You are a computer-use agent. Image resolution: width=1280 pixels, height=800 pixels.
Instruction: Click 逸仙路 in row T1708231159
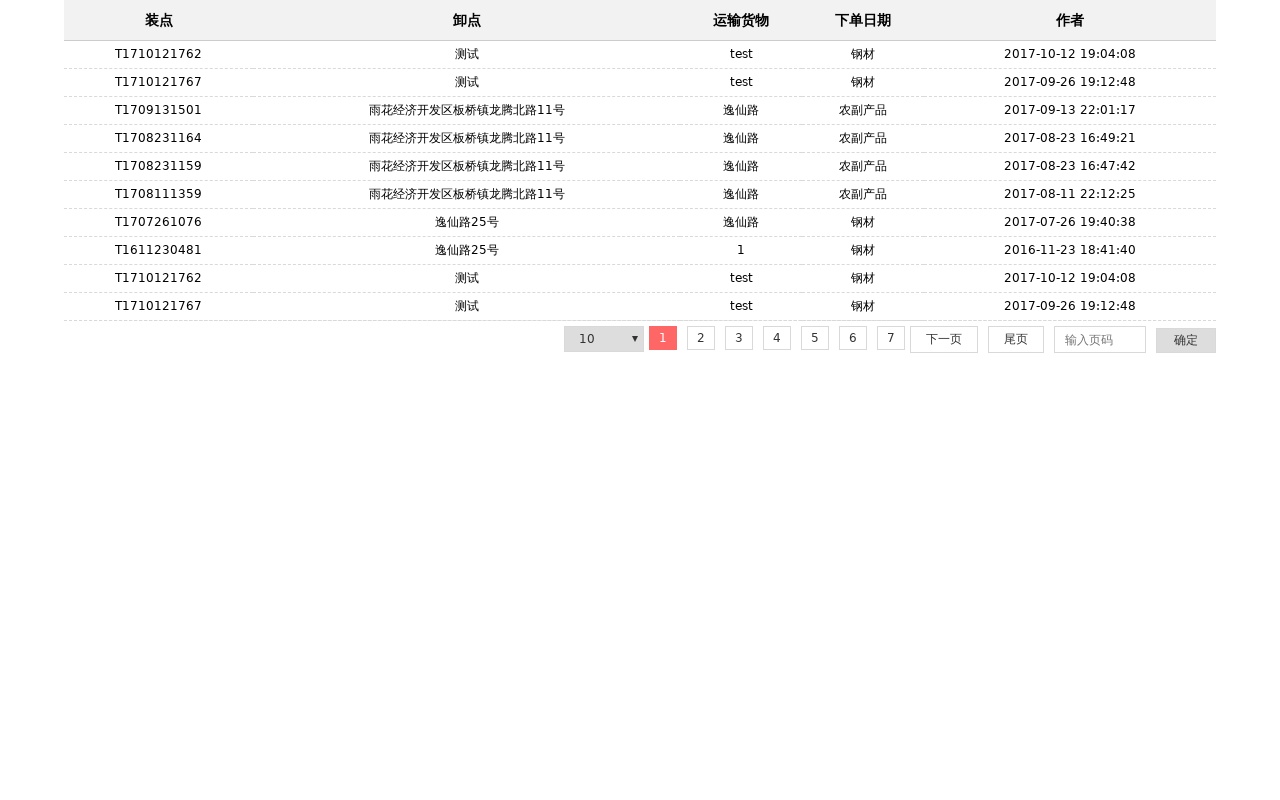point(741,166)
